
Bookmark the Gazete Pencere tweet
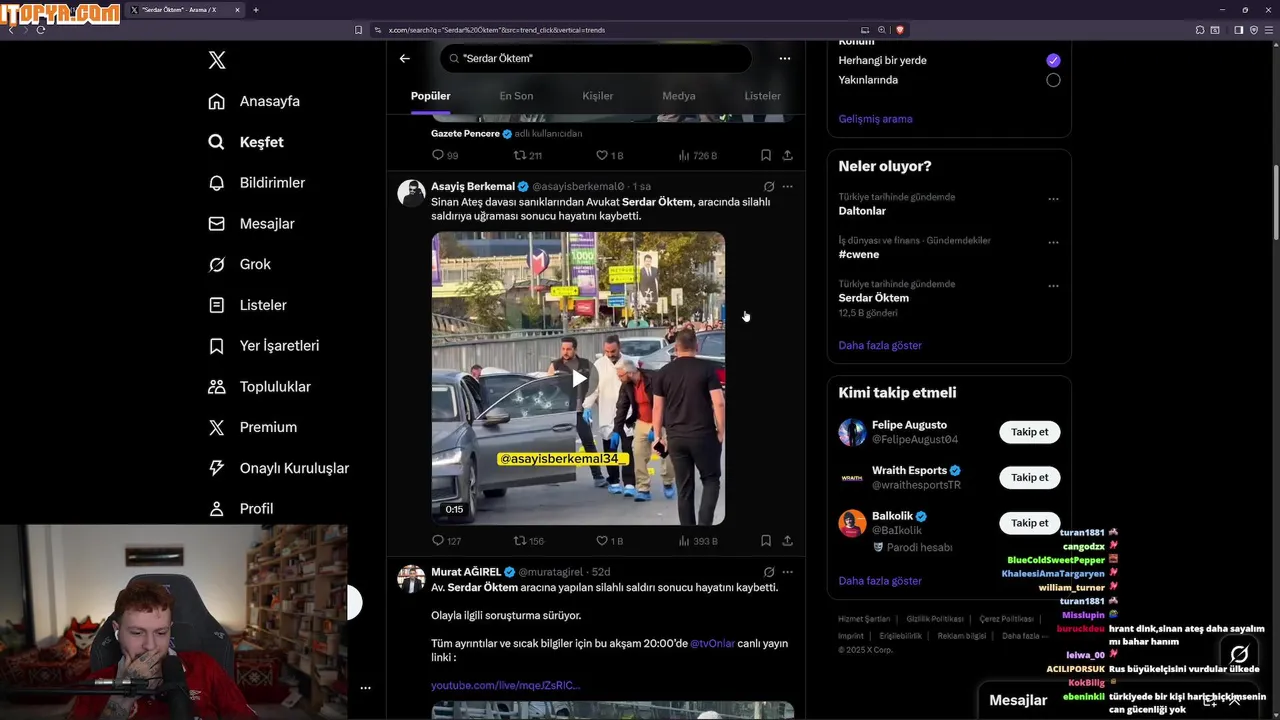point(766,155)
